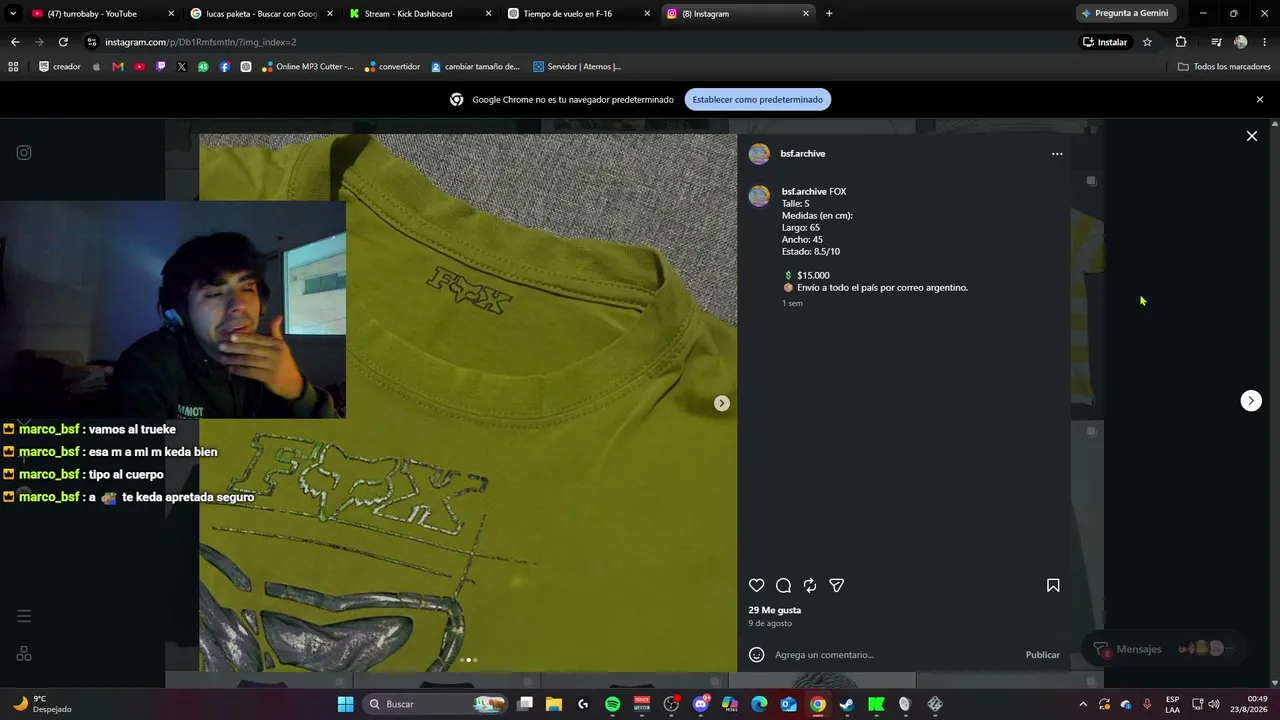The image size is (1280, 720).
Task: Expand 'Todos los marcadores' folder
Action: [x=1224, y=67]
